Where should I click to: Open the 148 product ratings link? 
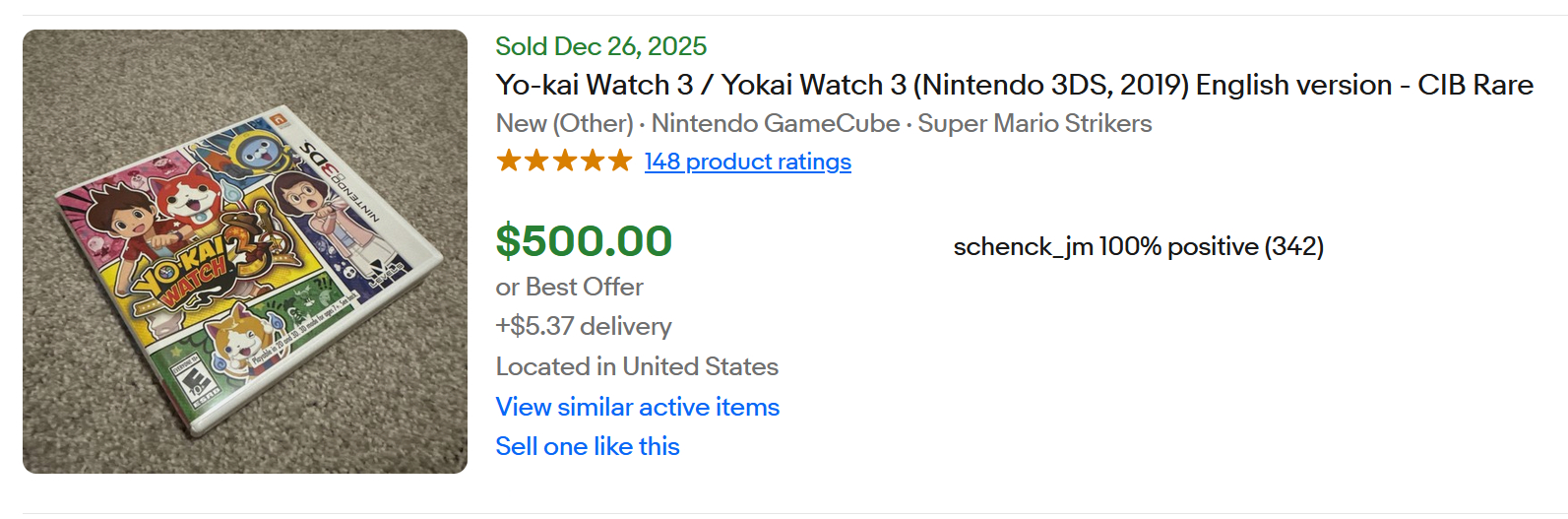[747, 162]
